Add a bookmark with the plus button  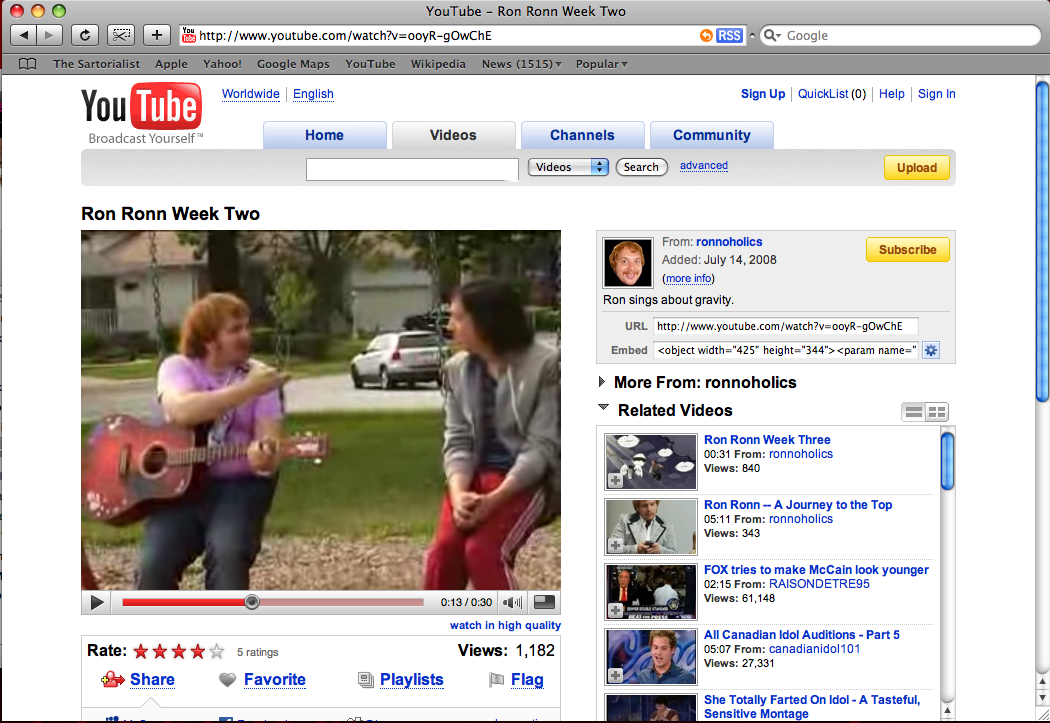click(x=156, y=35)
